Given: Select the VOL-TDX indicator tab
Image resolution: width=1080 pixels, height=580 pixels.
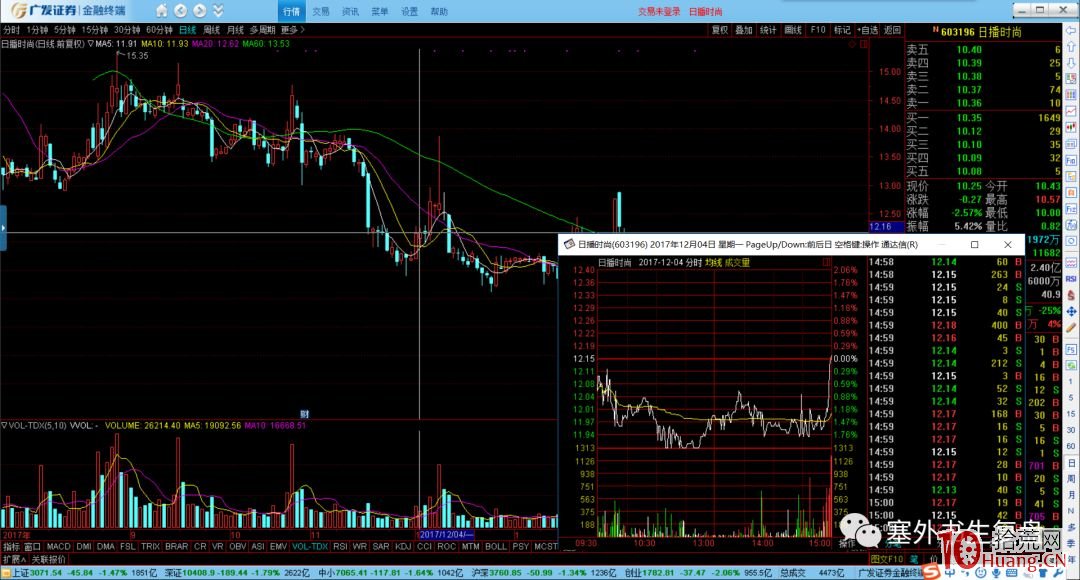Looking at the screenshot, I should 310,546.
